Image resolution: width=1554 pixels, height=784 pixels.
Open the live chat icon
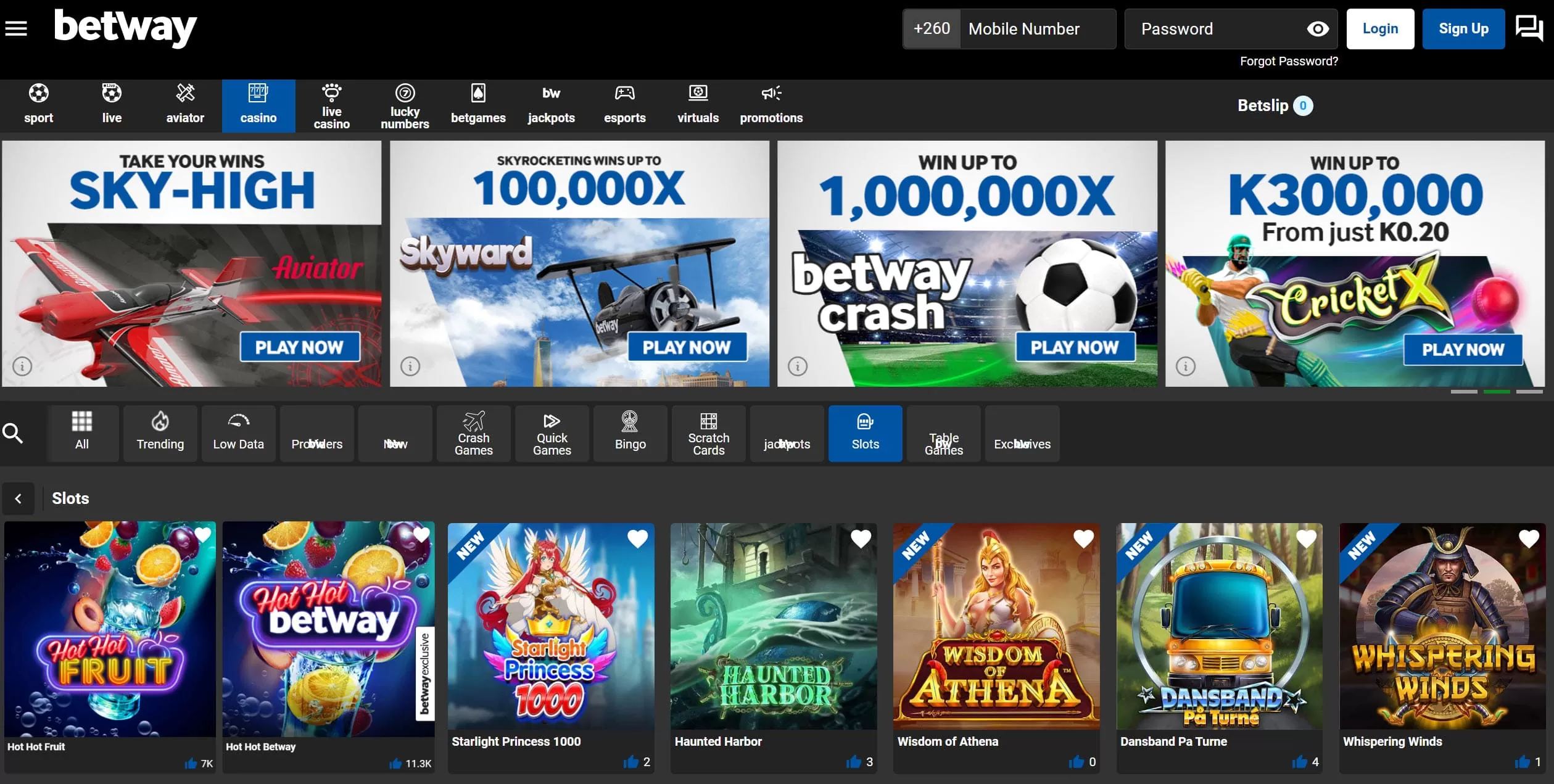(1529, 28)
